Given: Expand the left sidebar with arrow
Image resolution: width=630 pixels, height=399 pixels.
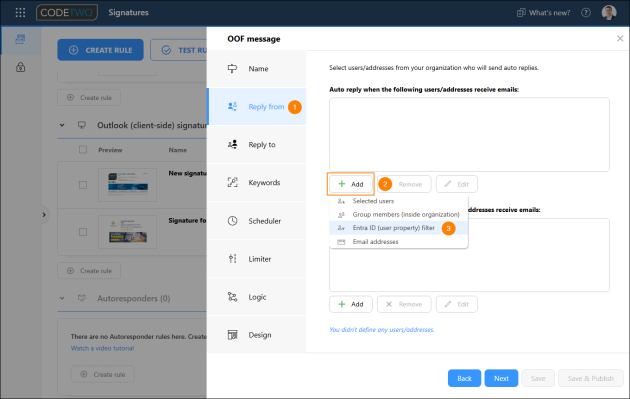Looking at the screenshot, I should pos(44,215).
